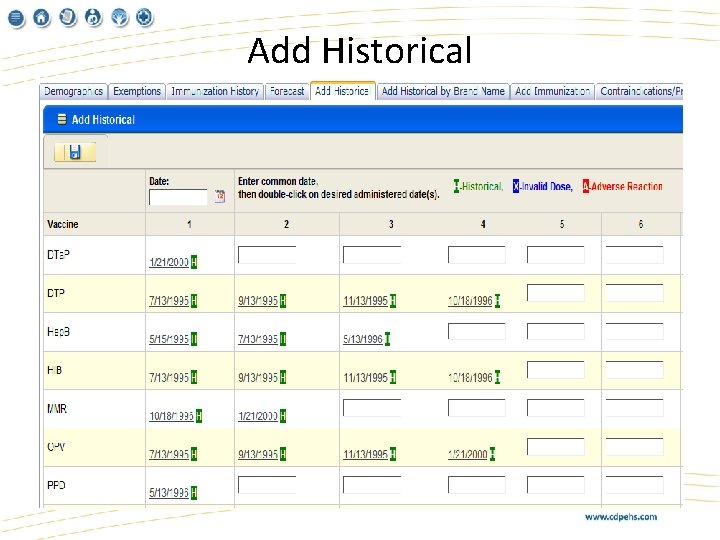Click the www.cdpehs.com link
Image resolution: width=720 pixels, height=540 pixels.
(x=621, y=517)
